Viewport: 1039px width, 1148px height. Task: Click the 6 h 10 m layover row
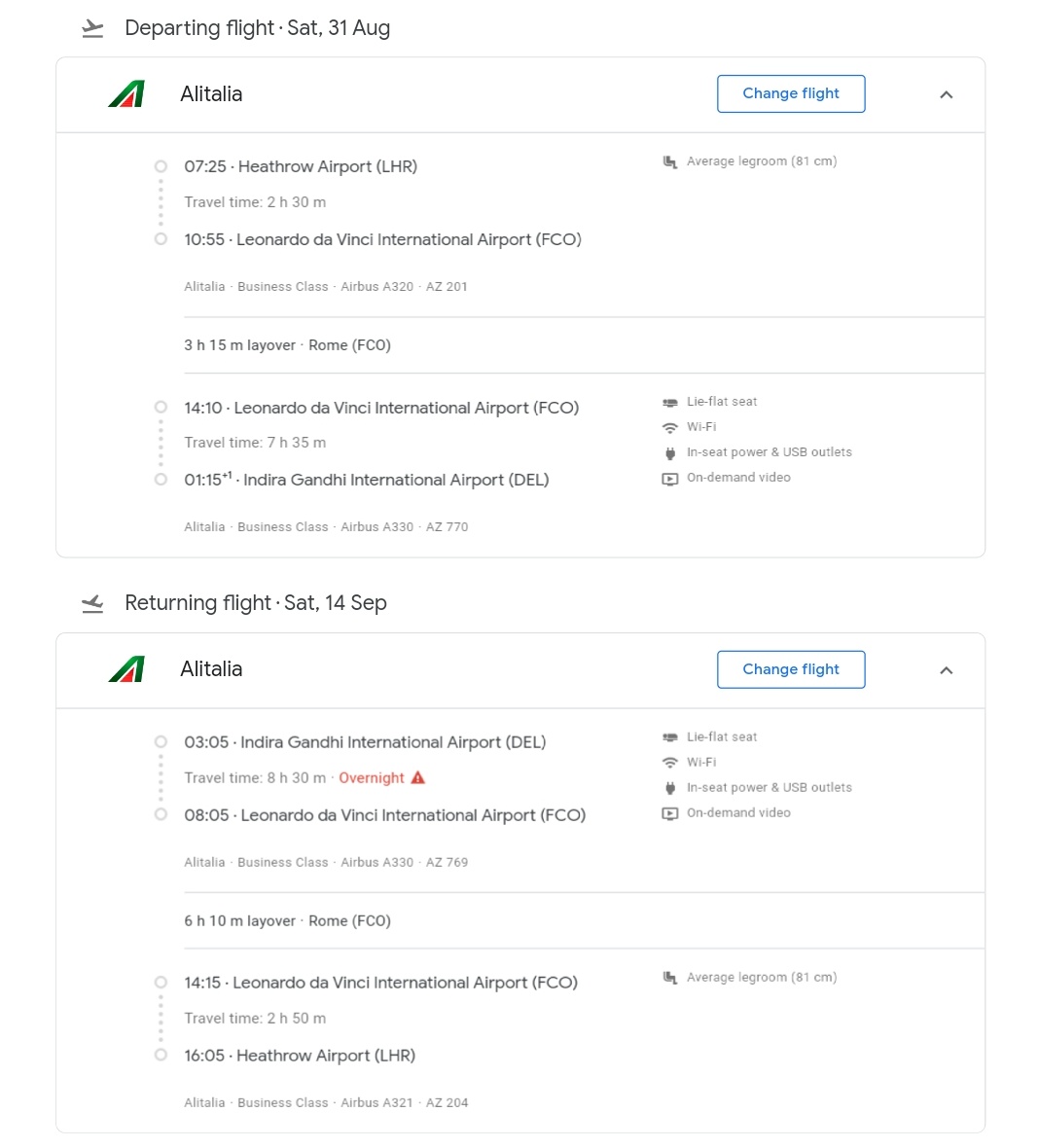pyautogui.click(x=287, y=921)
